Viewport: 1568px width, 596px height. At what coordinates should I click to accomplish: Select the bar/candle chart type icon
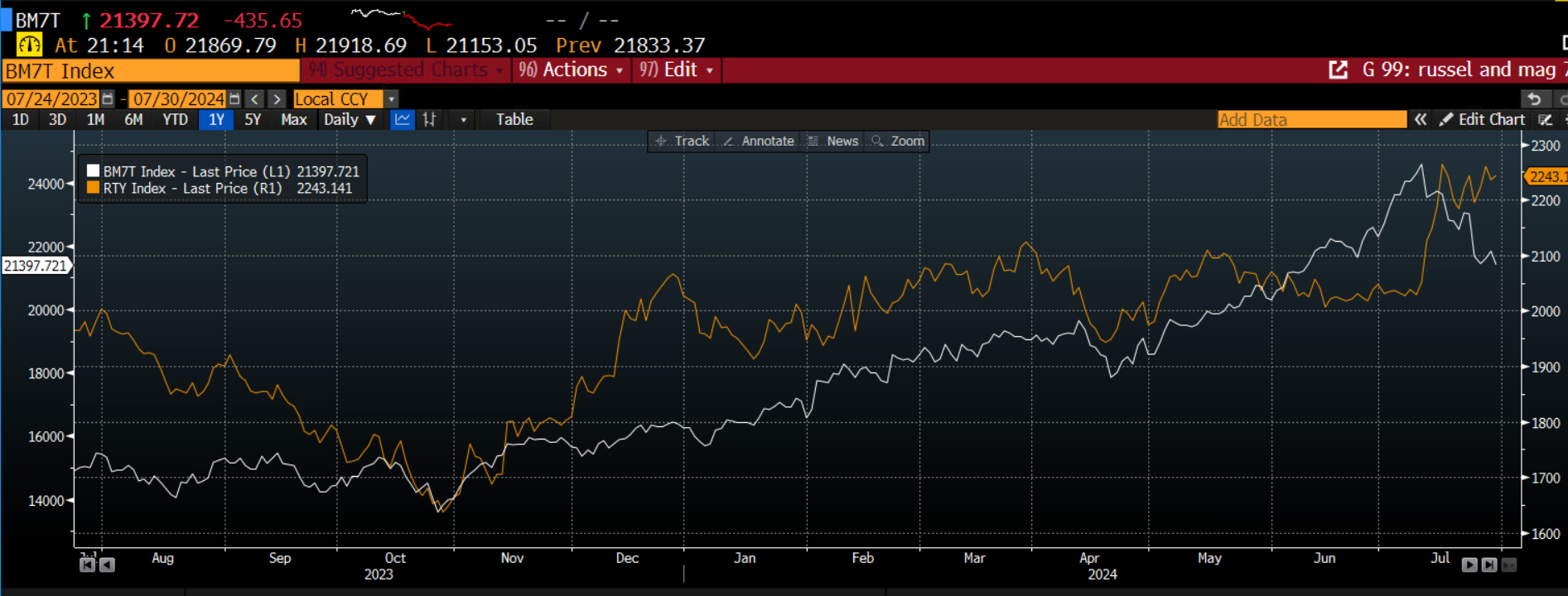pyautogui.click(x=429, y=120)
